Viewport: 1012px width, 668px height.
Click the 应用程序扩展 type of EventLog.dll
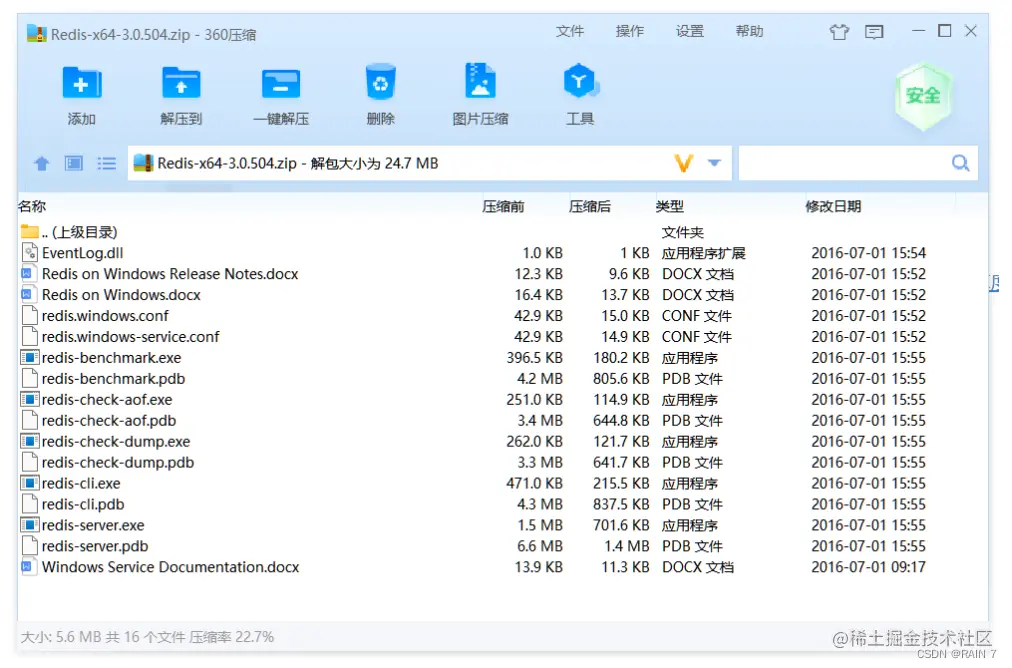[703, 253]
